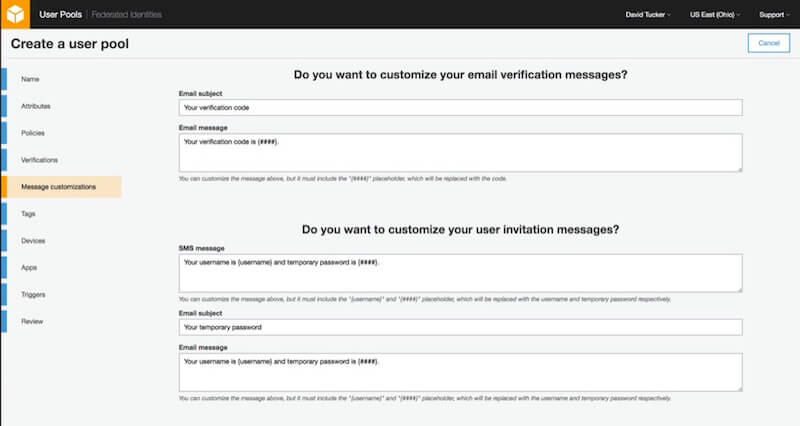Image resolution: width=800 pixels, height=426 pixels.
Task: Go to the Name step in sidebar
Action: pos(30,78)
